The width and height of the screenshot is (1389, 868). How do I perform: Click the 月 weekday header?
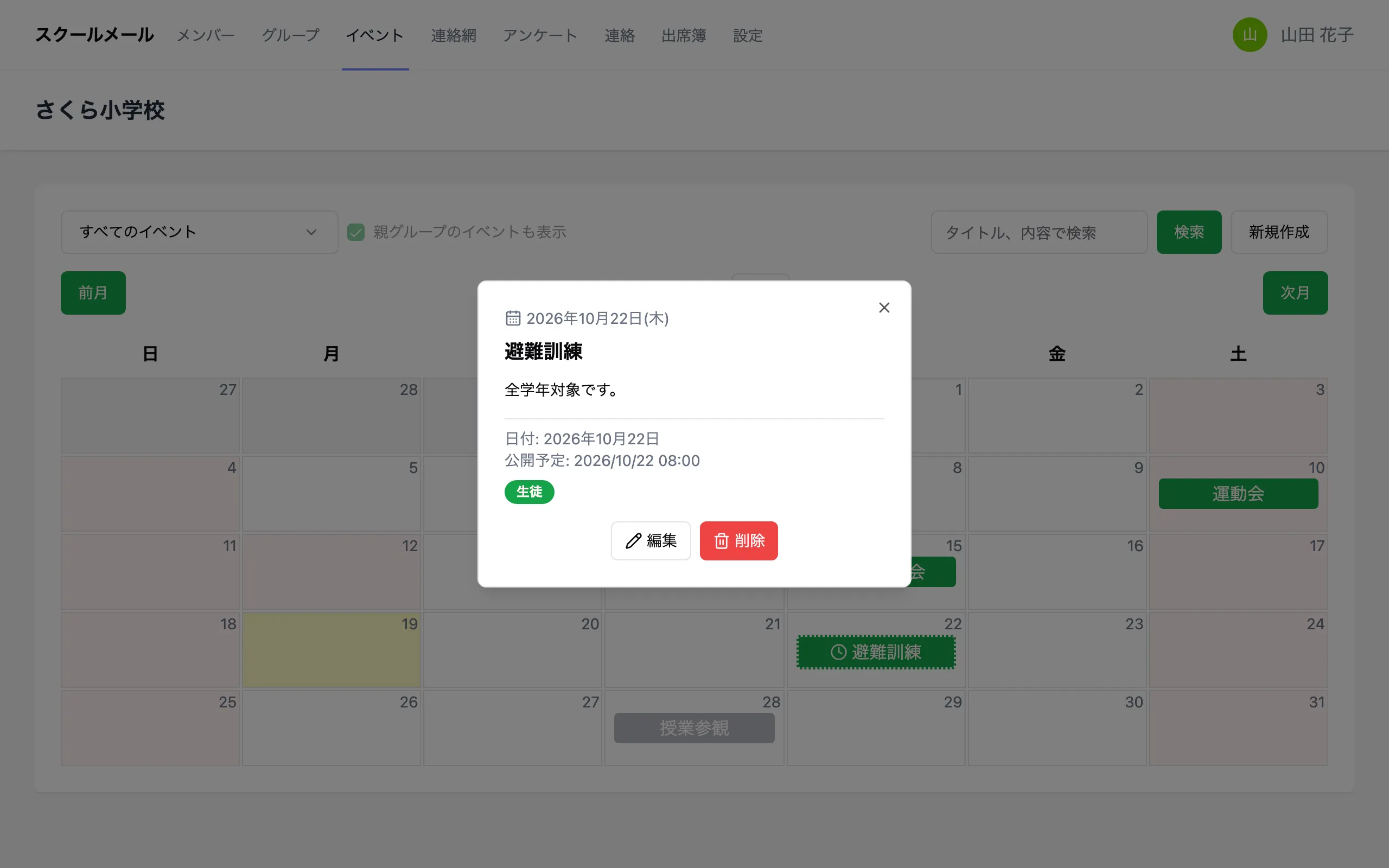pos(331,354)
